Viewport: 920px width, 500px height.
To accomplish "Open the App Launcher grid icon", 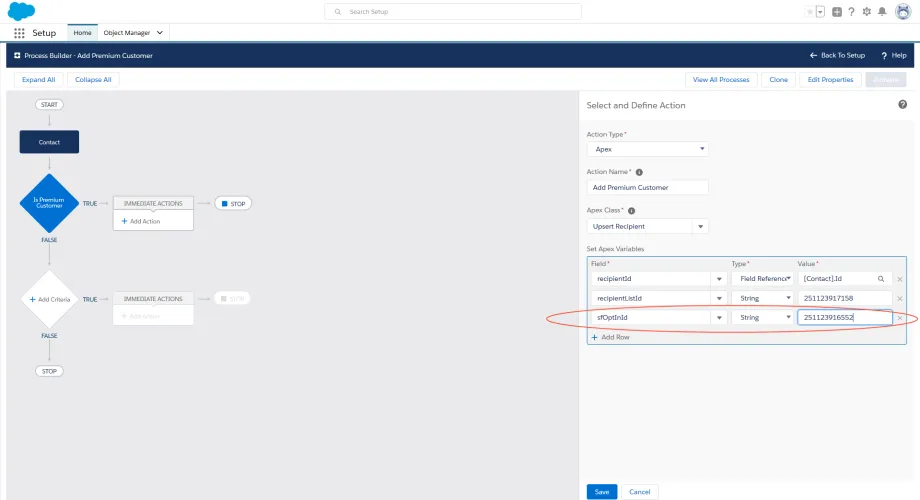I will (19, 33).
